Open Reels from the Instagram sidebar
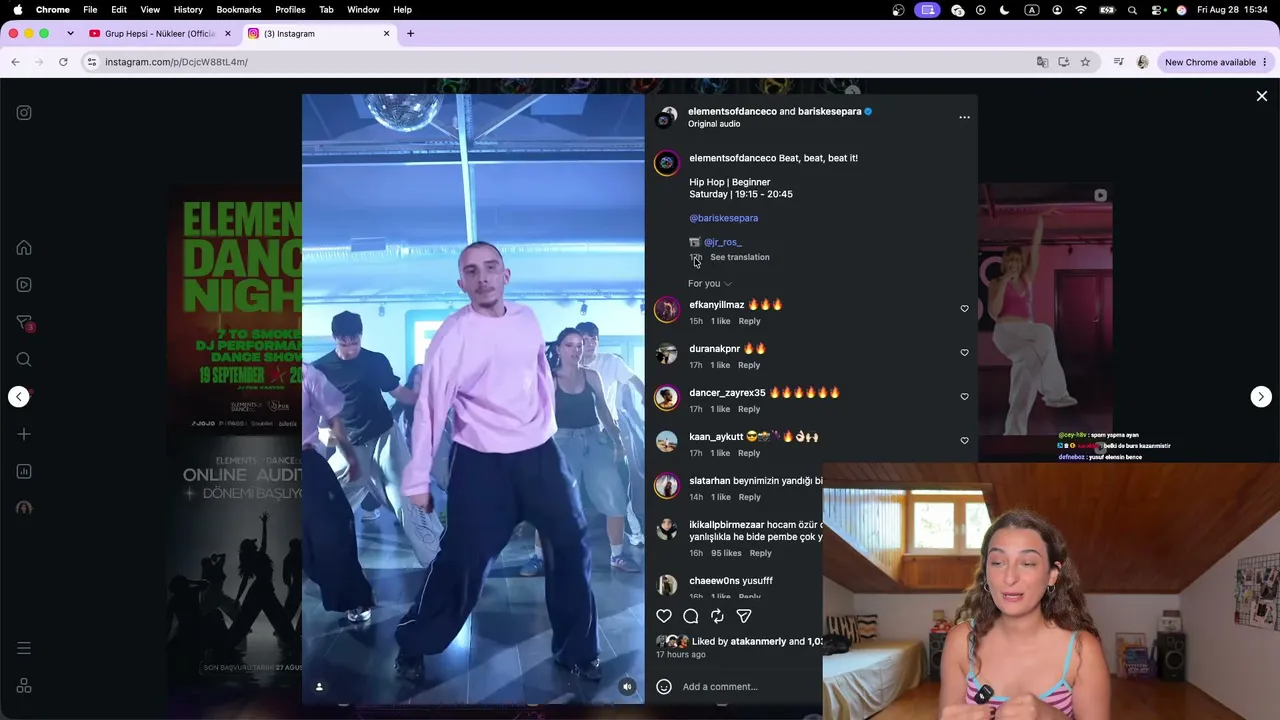This screenshot has width=1280, height=720. pos(24,285)
